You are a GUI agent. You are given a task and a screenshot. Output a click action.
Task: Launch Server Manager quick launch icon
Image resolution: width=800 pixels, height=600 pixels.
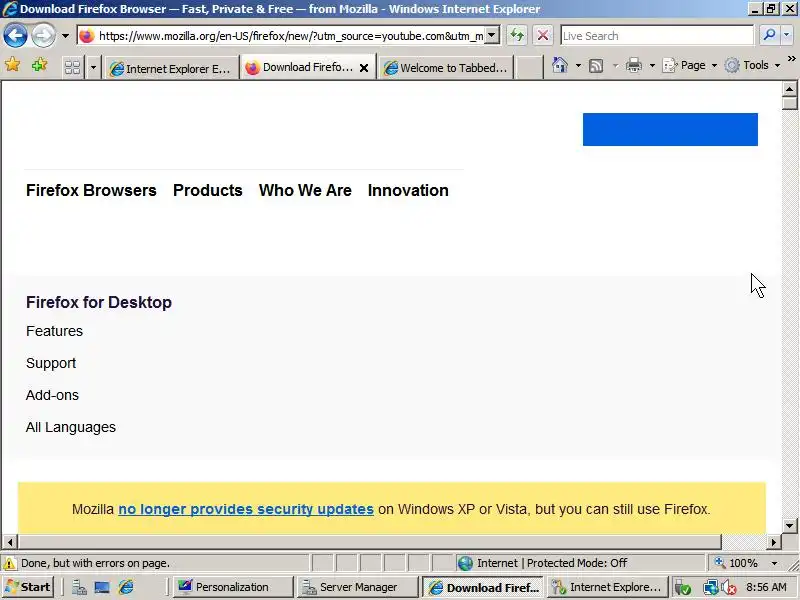click(x=79, y=588)
